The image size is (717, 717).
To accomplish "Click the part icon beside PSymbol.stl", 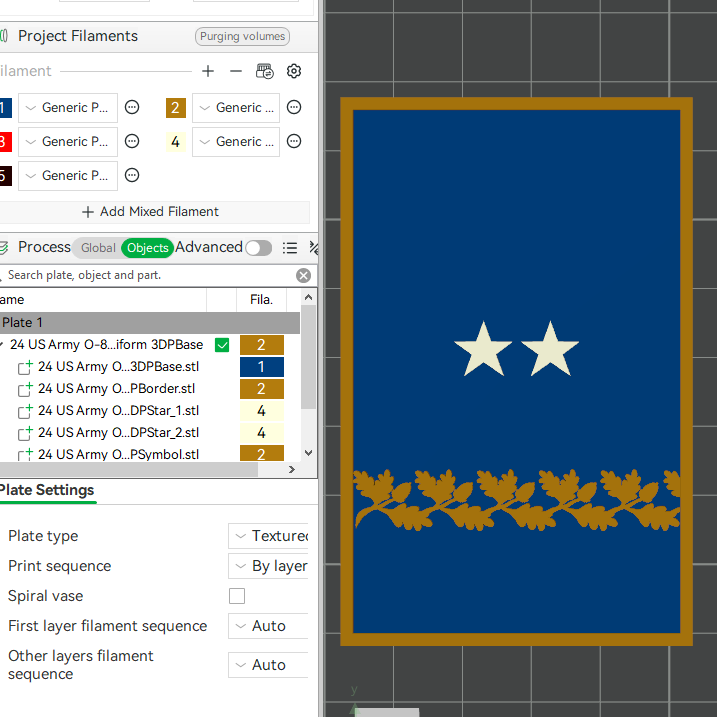I will tap(25, 455).
